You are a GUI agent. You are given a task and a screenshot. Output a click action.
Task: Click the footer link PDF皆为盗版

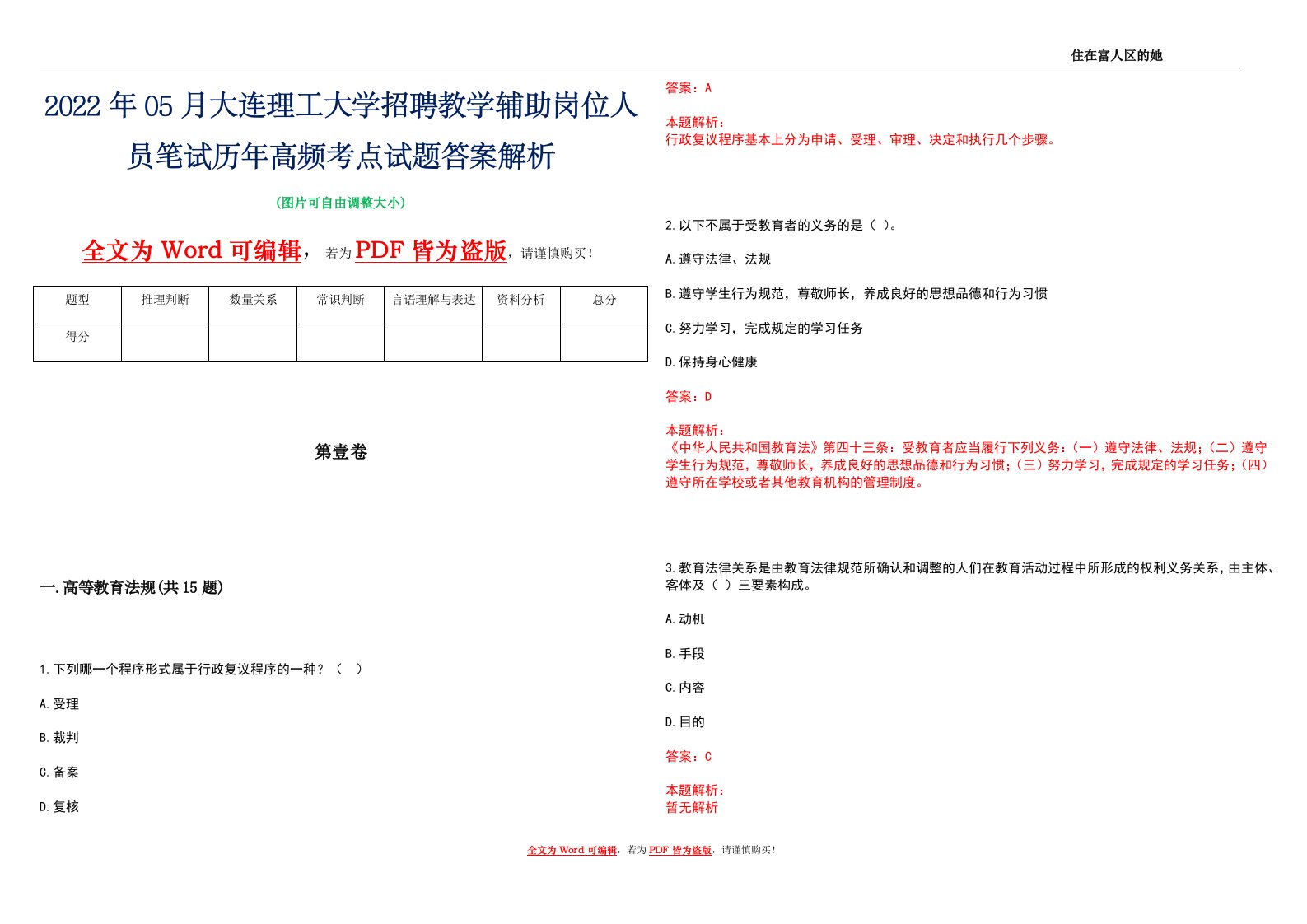[680, 850]
